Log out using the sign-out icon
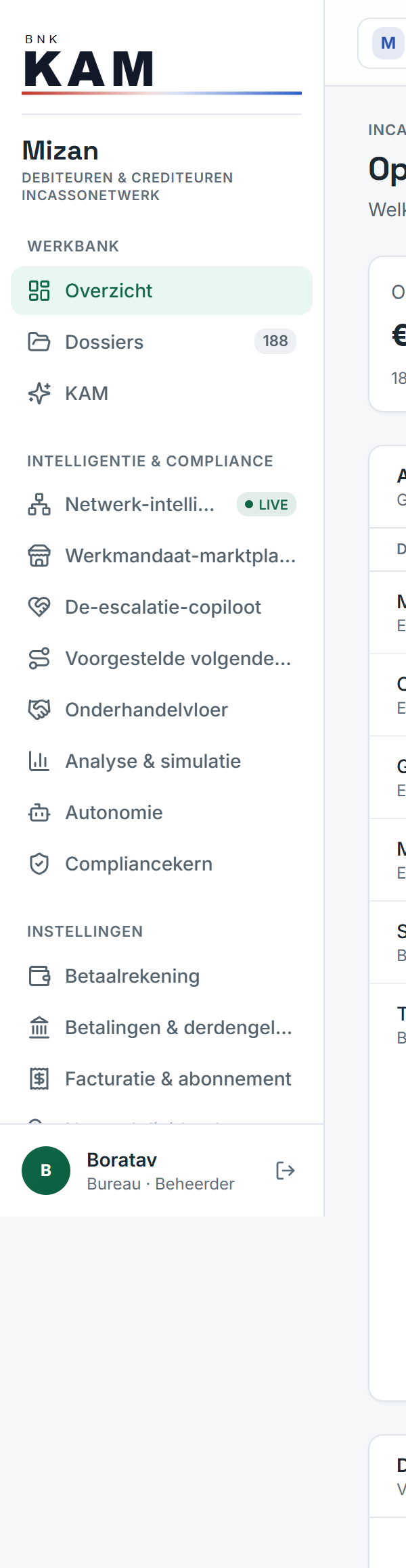This screenshot has height=1568, width=406. [286, 1171]
